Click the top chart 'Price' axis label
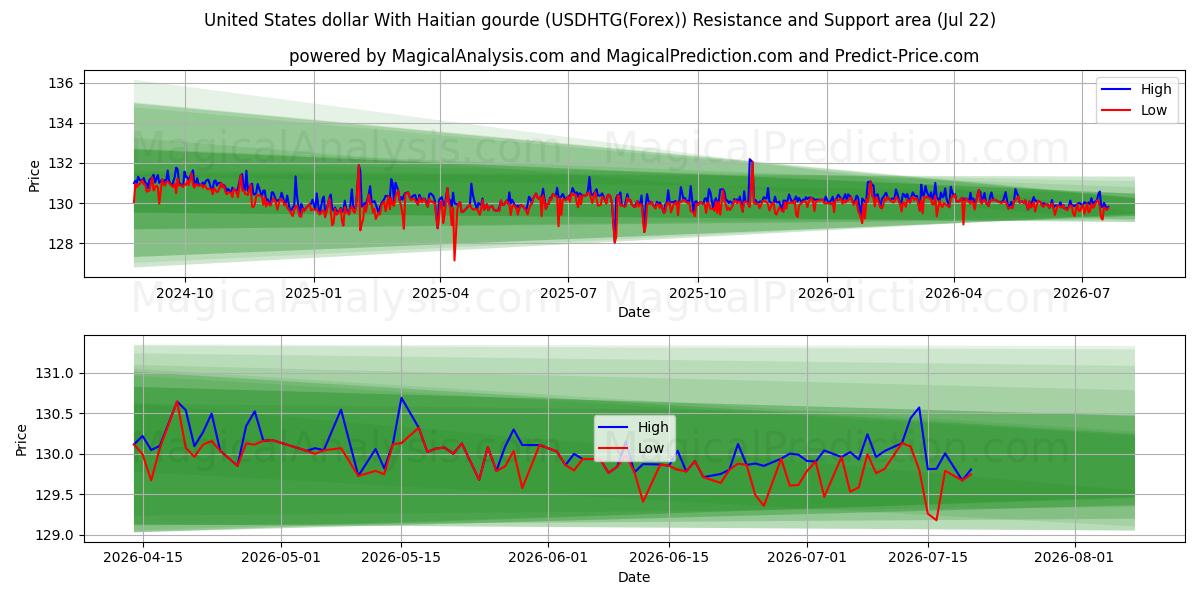Viewport: 1200px width, 600px height. click(x=35, y=174)
